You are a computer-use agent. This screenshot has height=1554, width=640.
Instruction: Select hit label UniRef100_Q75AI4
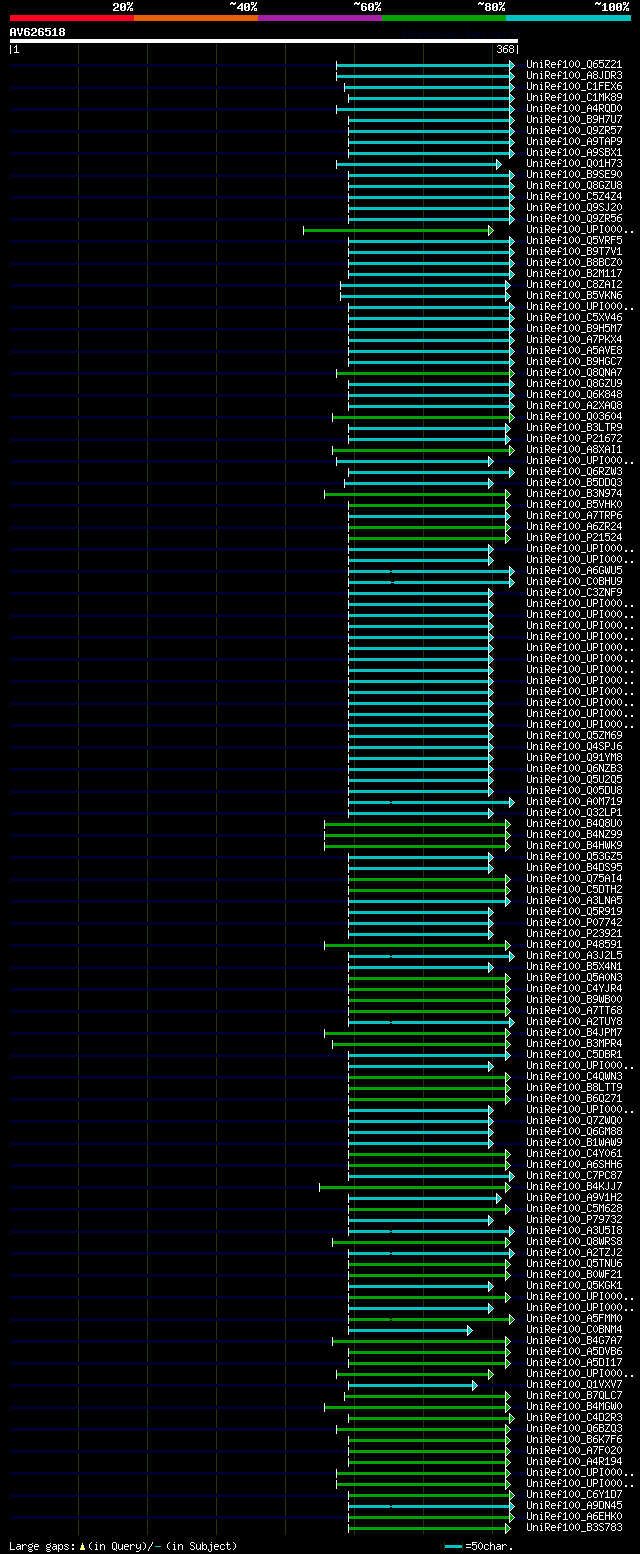[x=574, y=878]
